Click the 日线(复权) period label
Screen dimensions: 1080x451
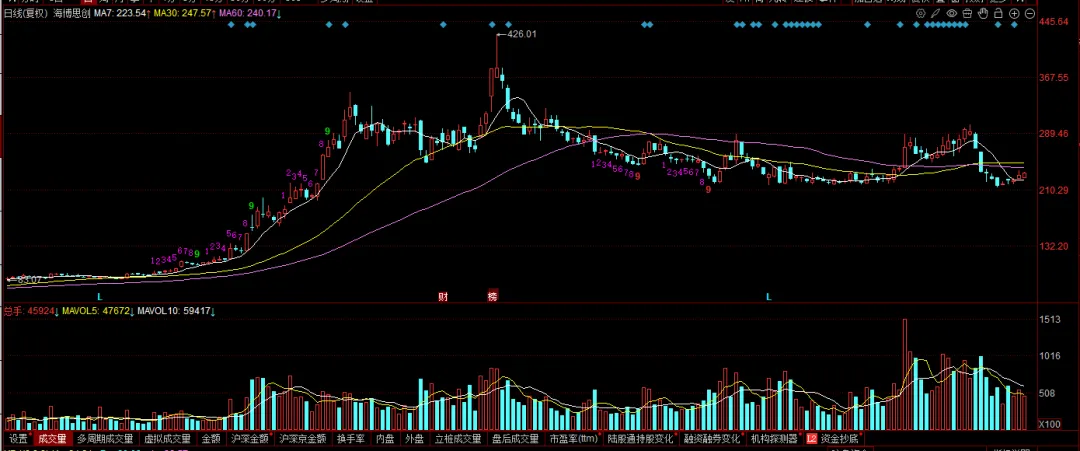tap(27, 13)
